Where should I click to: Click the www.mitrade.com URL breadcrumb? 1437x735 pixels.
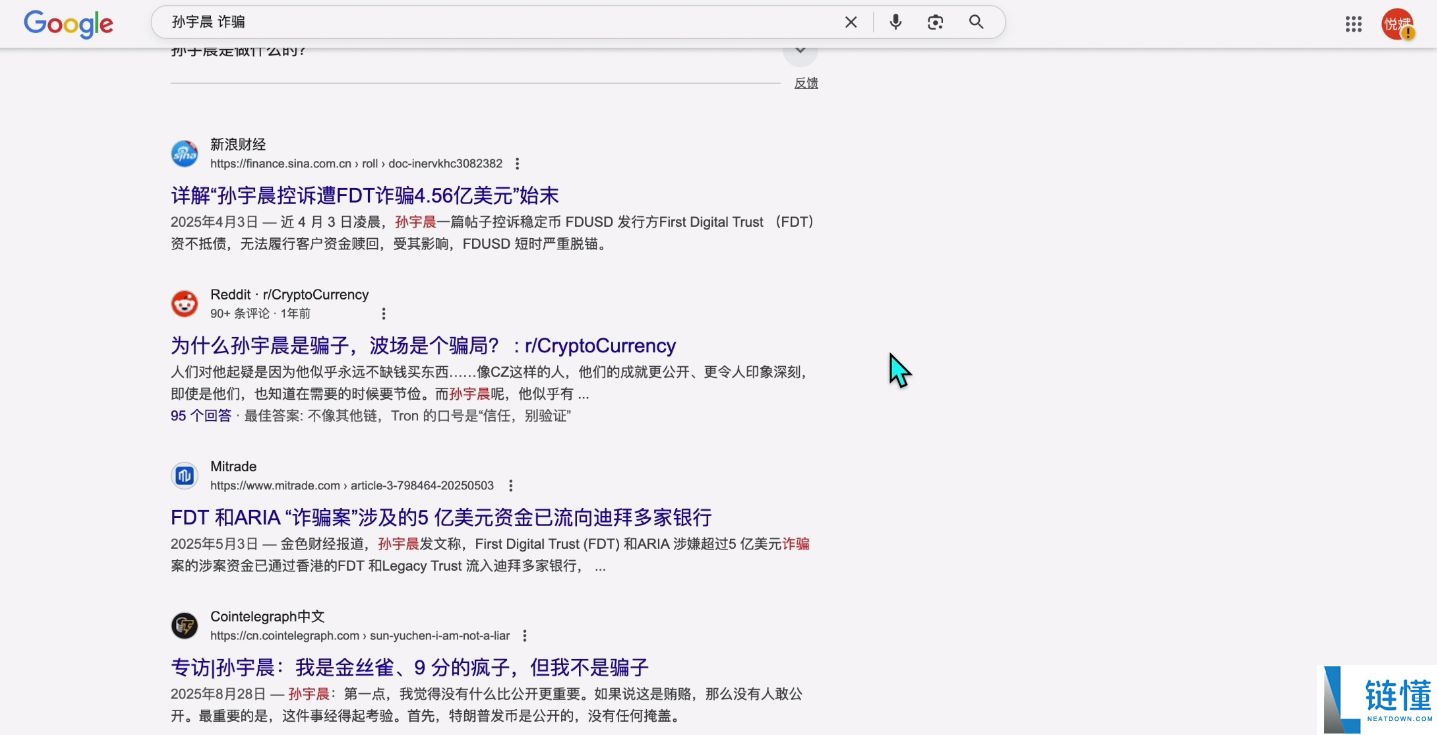(x=352, y=486)
